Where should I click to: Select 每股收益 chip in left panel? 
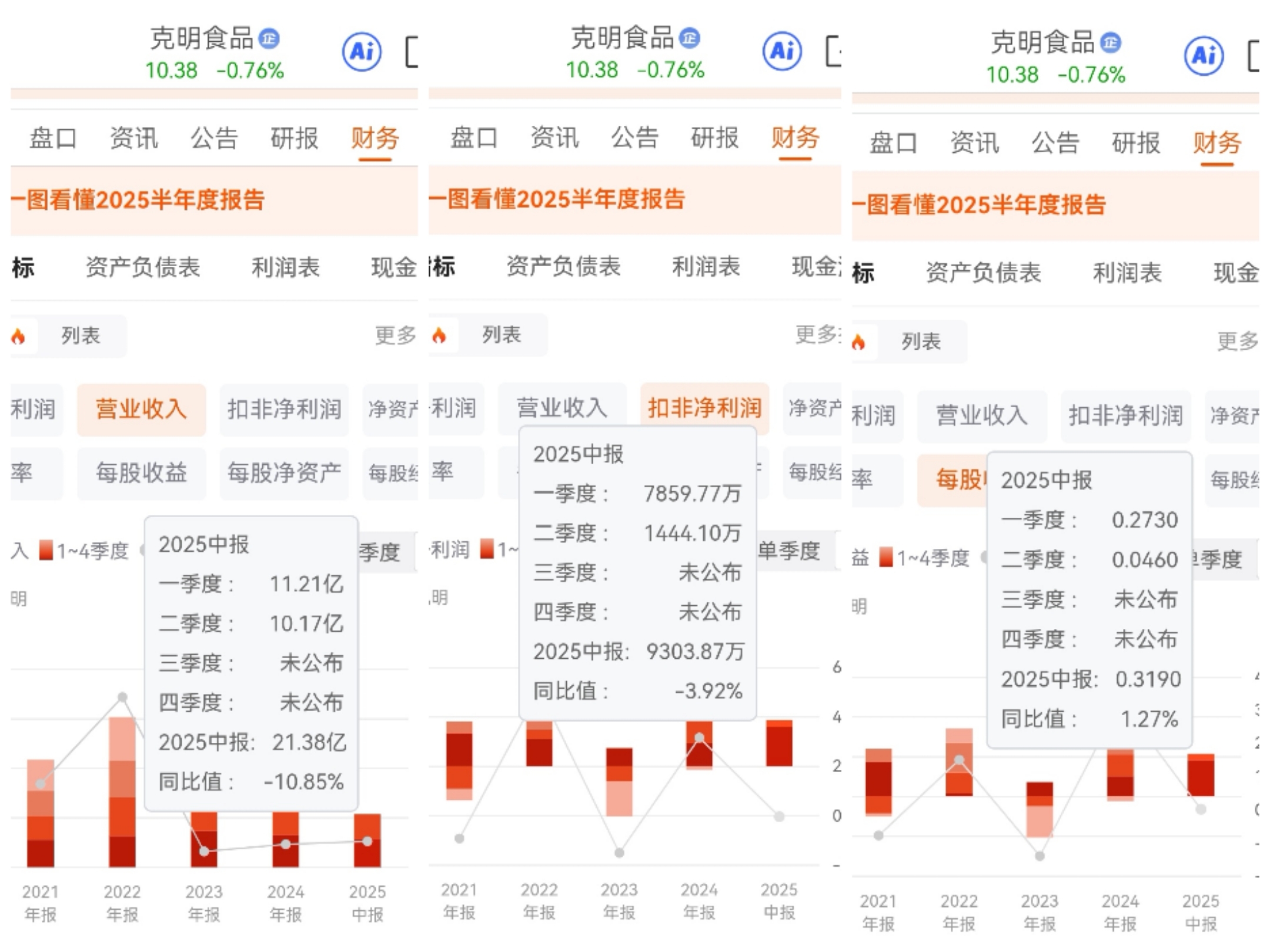pos(142,473)
